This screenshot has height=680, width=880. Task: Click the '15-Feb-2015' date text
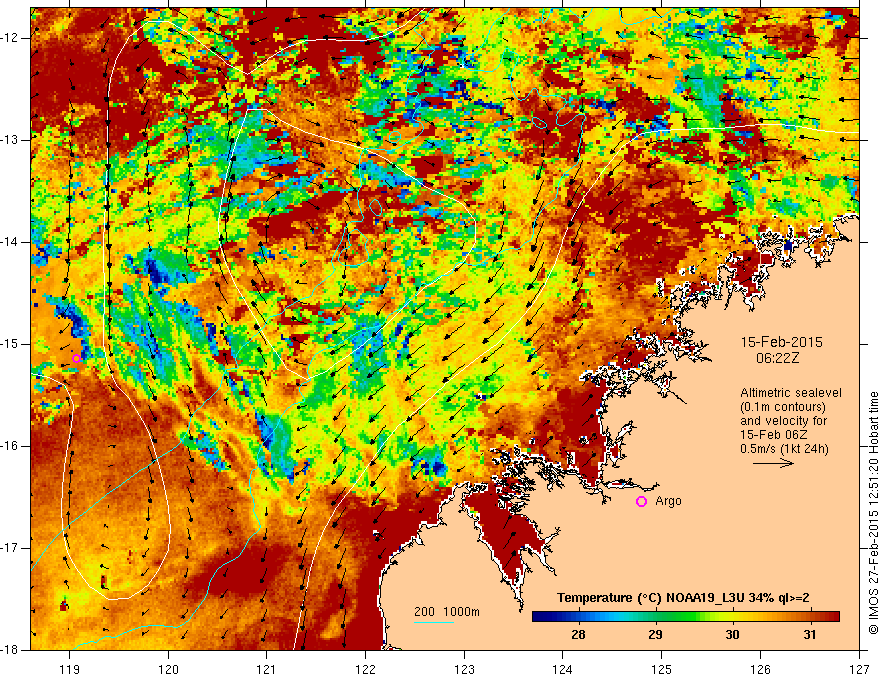pyautogui.click(x=782, y=342)
